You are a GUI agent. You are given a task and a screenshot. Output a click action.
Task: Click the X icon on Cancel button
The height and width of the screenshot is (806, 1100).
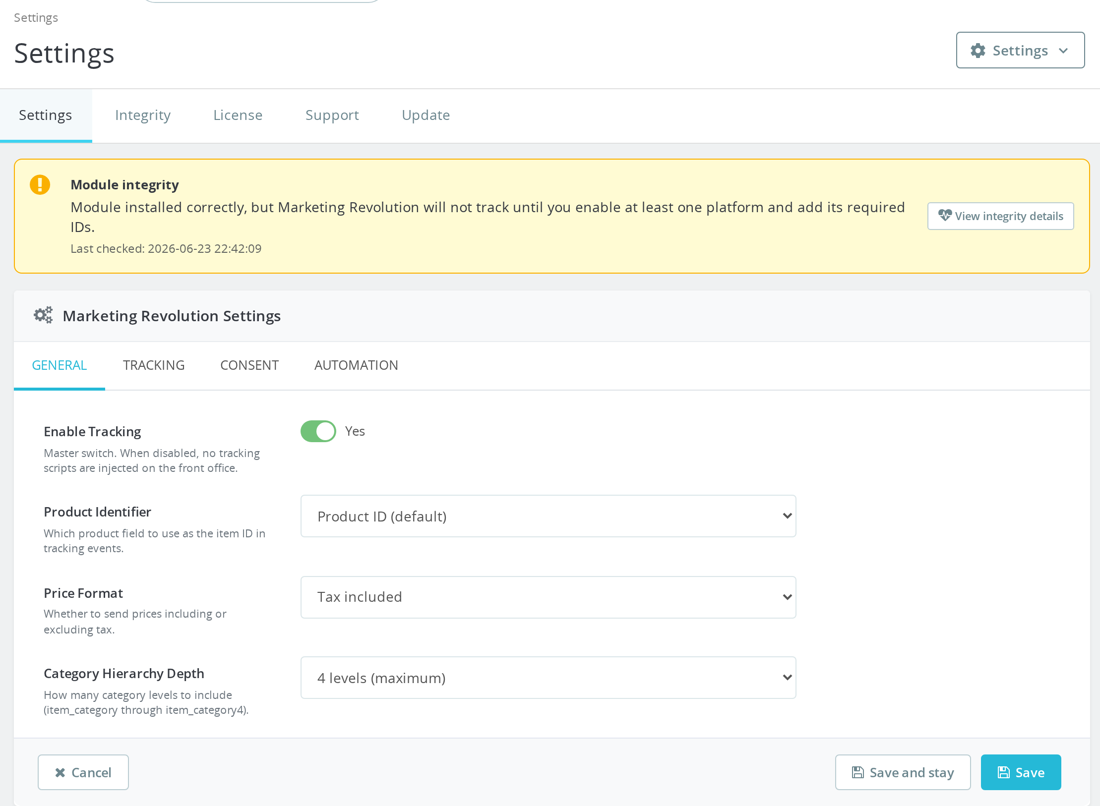click(x=60, y=772)
